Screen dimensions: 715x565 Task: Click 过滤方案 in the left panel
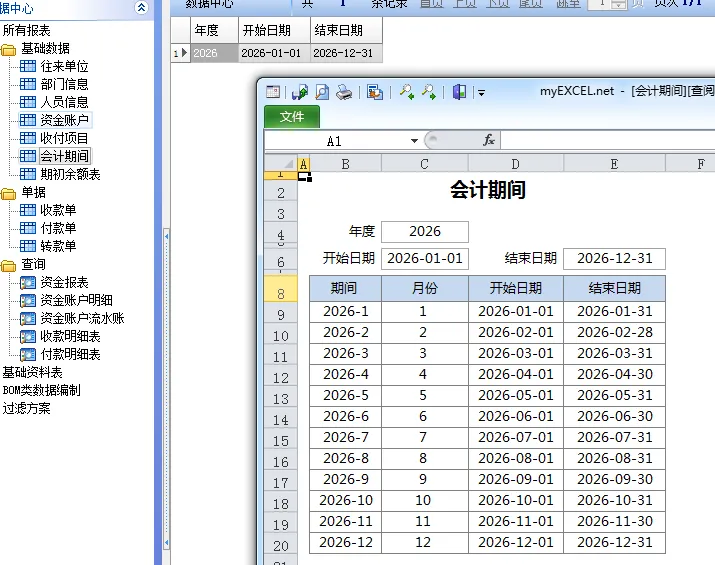pos(26,408)
